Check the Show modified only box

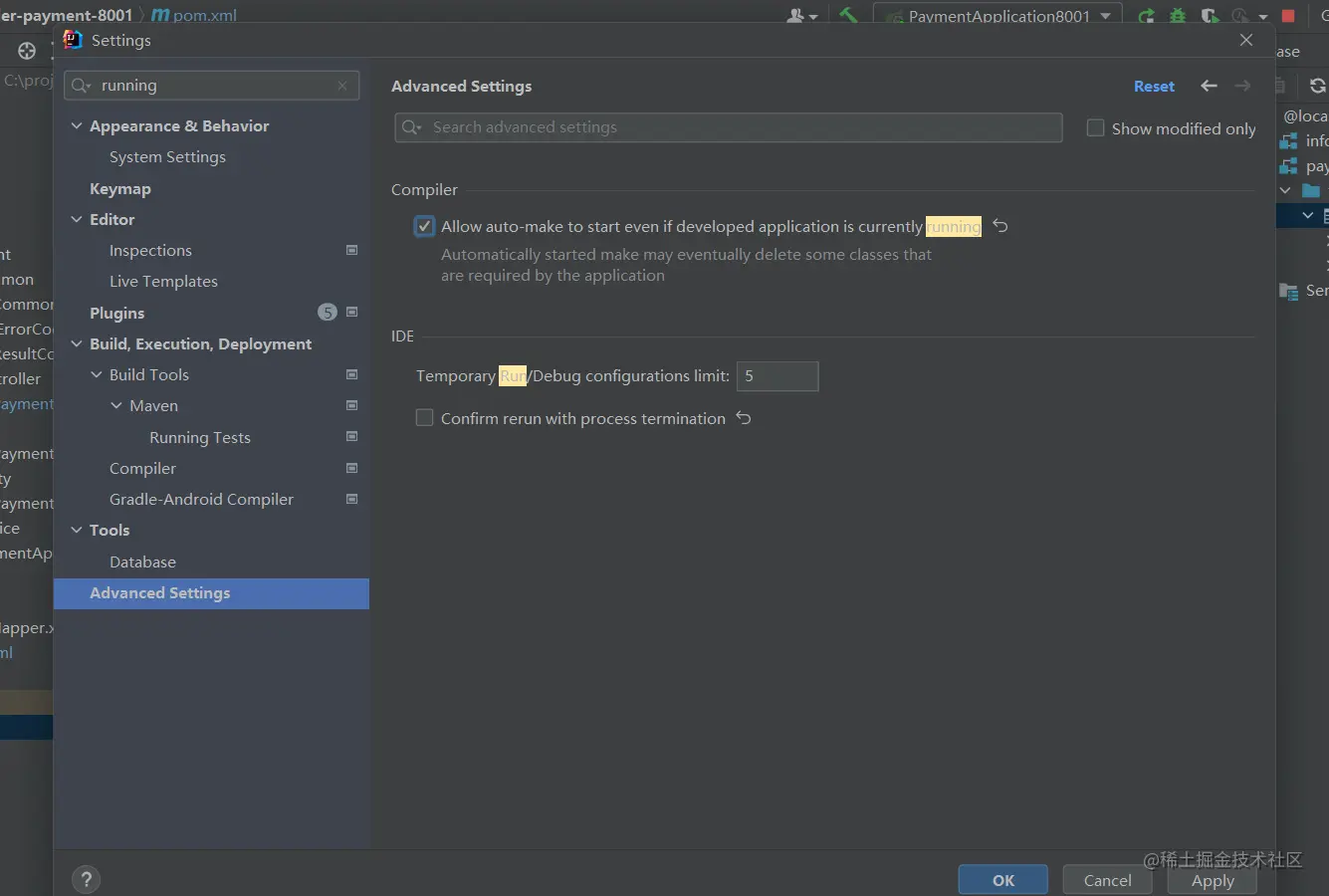1095,128
